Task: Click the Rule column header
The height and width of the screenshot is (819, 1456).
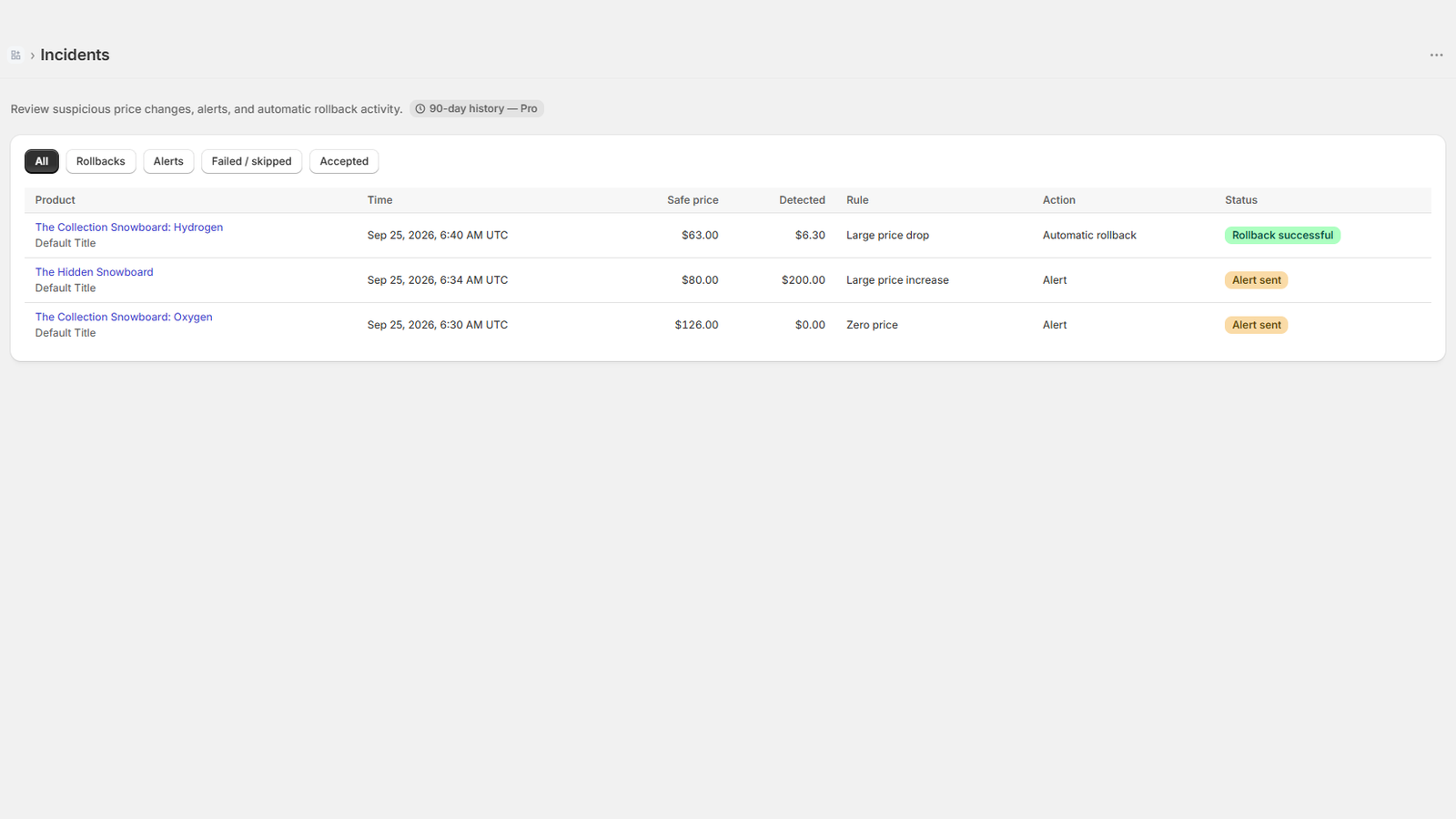Action: tap(857, 200)
